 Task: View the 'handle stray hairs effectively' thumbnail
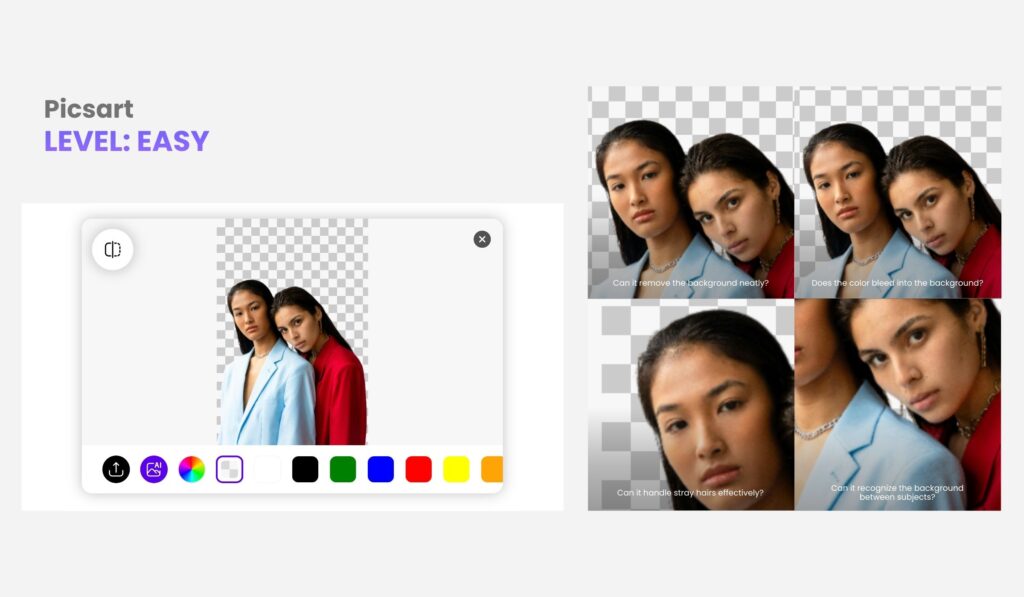691,404
